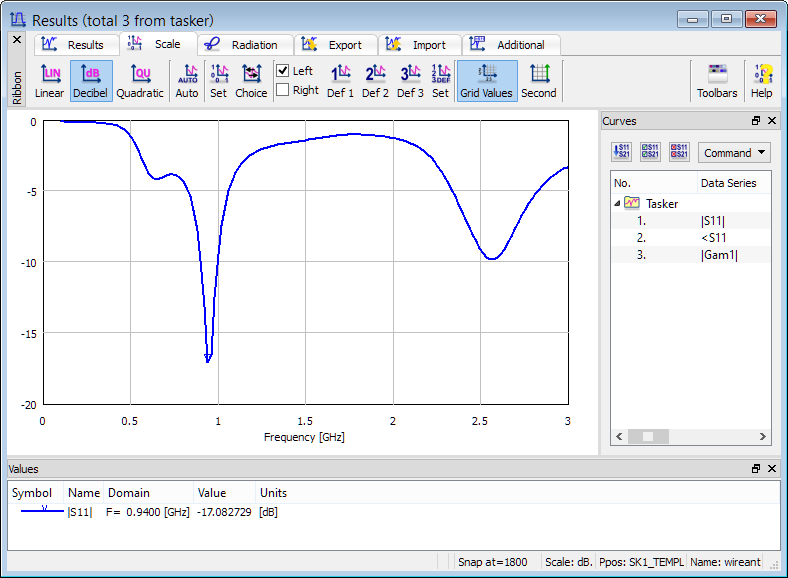The image size is (788, 578).
Task: Click the Second grid icon
Action: point(539,81)
